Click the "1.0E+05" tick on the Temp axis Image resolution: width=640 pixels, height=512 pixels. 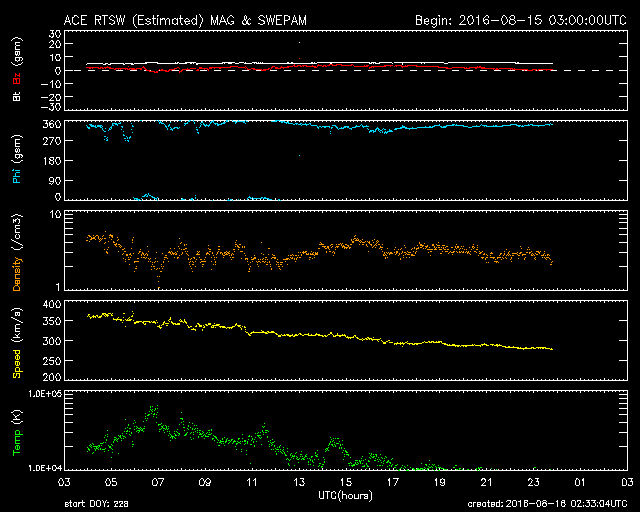45,394
